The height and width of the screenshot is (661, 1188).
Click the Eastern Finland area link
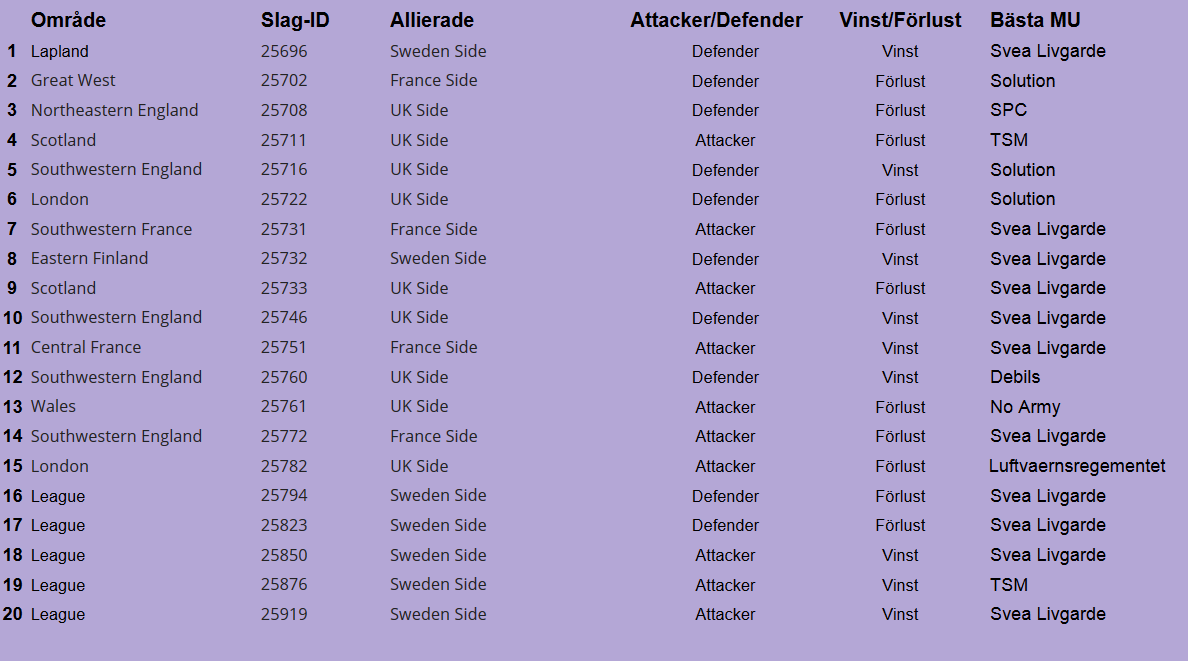pos(89,258)
